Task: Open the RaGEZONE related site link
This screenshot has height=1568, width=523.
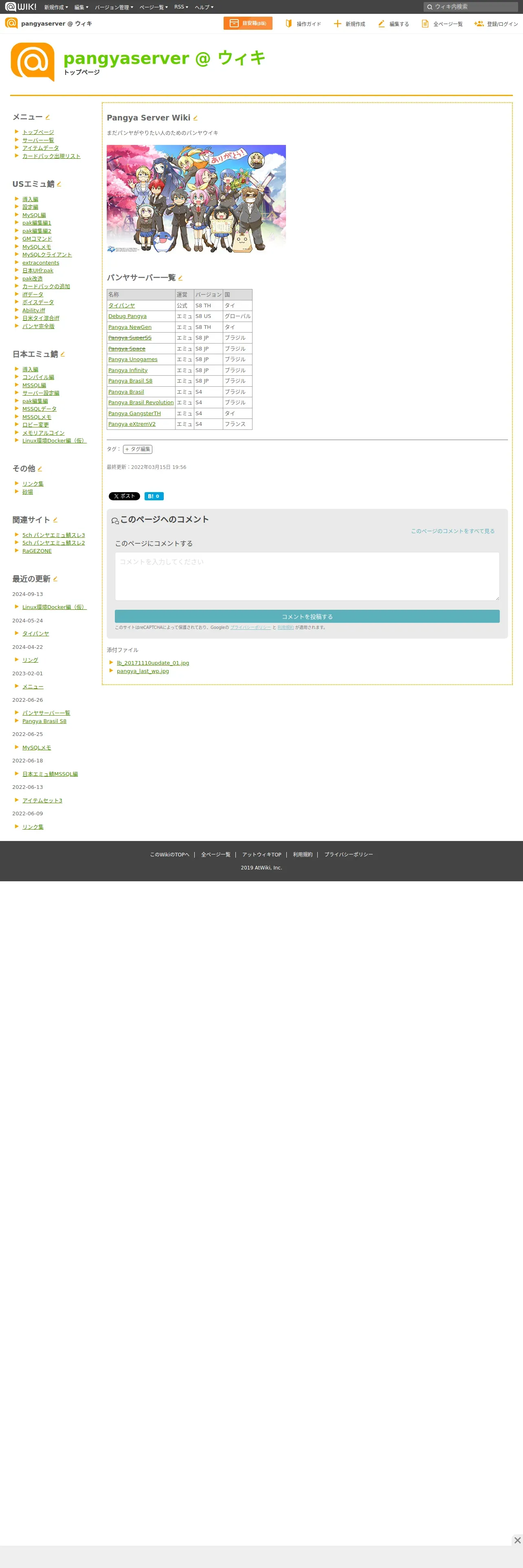Action: click(37, 551)
